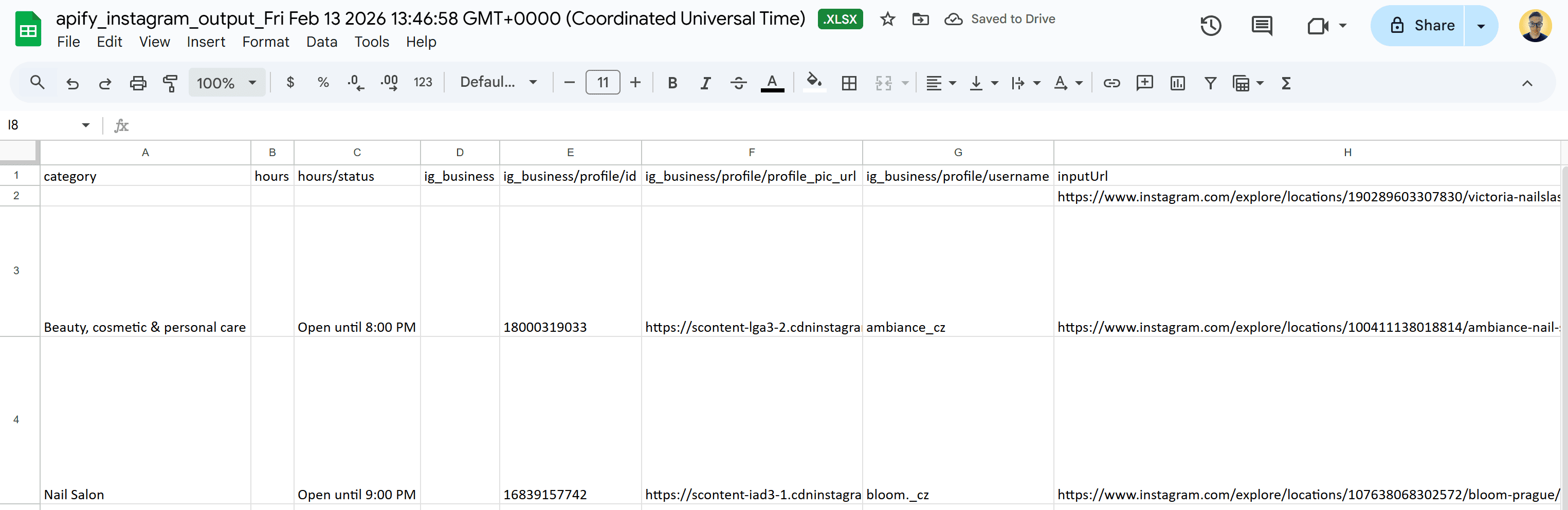Viewport: 1568px width, 510px height.
Task: Format selection as currency
Action: pos(290,83)
